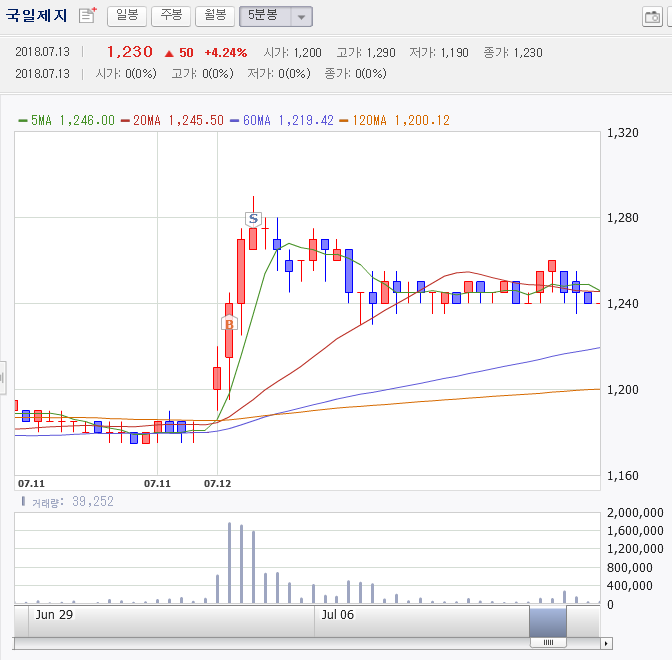Click the 5MA green legend entry
672x660 pixels.
coord(66,120)
